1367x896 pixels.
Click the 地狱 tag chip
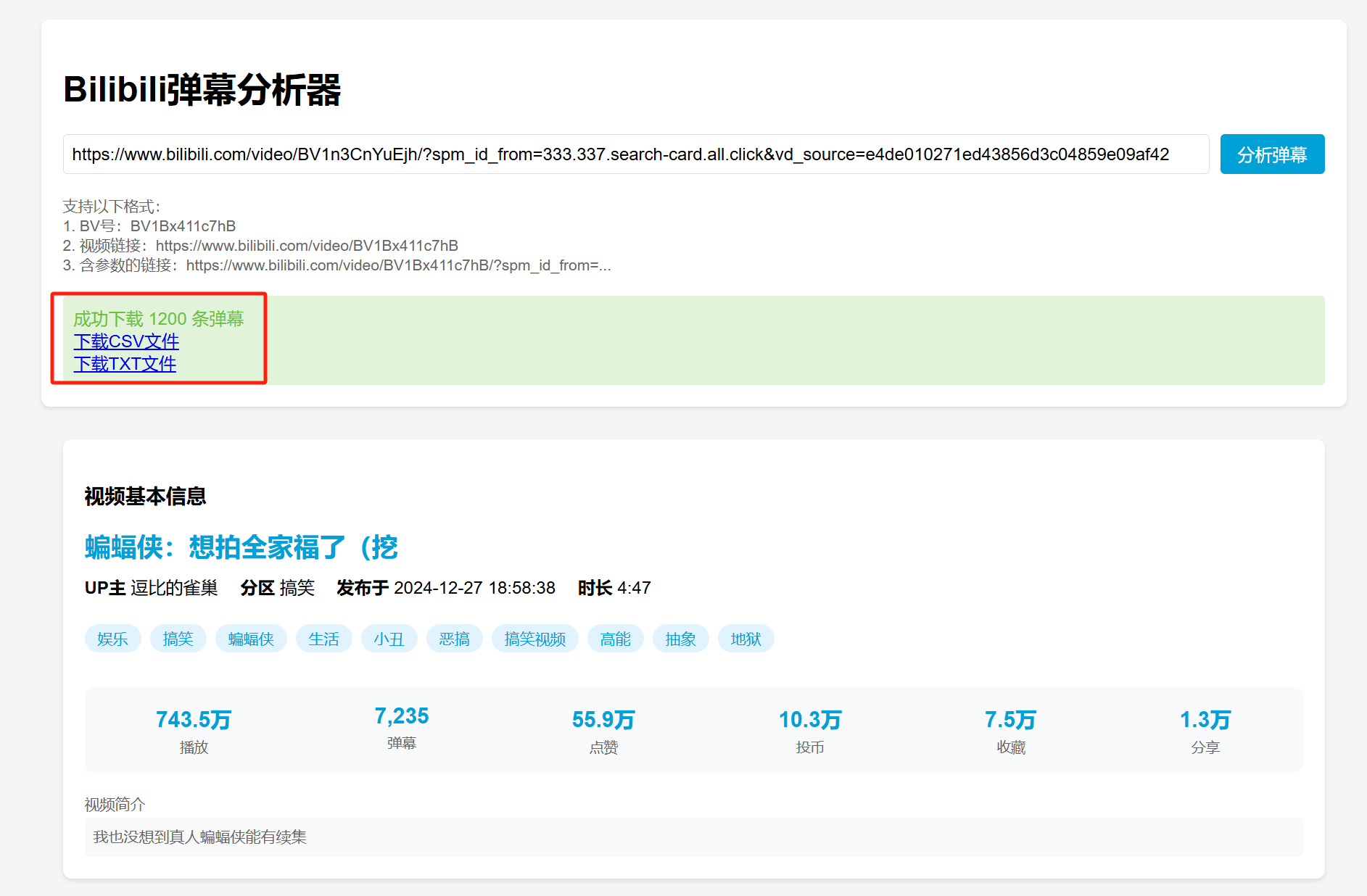(x=746, y=639)
